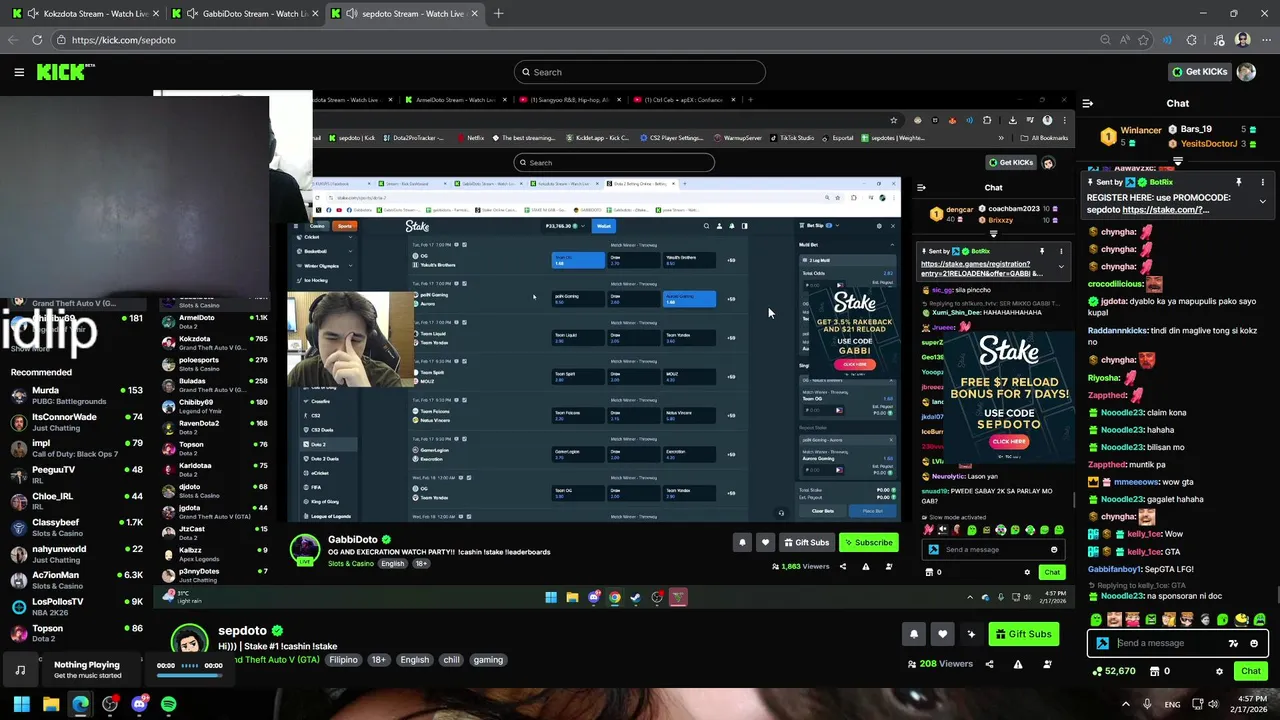Open the chat translate icon
This screenshot has height=720, width=1280.
pyautogui.click(x=1233, y=644)
